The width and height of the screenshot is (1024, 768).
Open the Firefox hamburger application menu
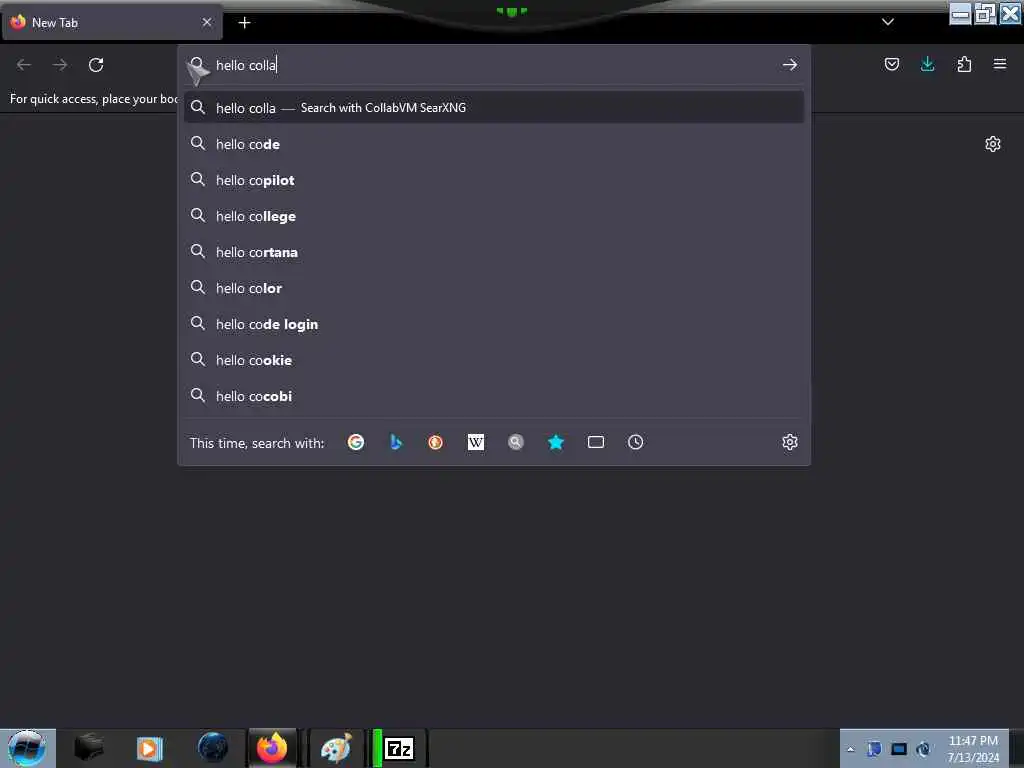[x=1000, y=64]
